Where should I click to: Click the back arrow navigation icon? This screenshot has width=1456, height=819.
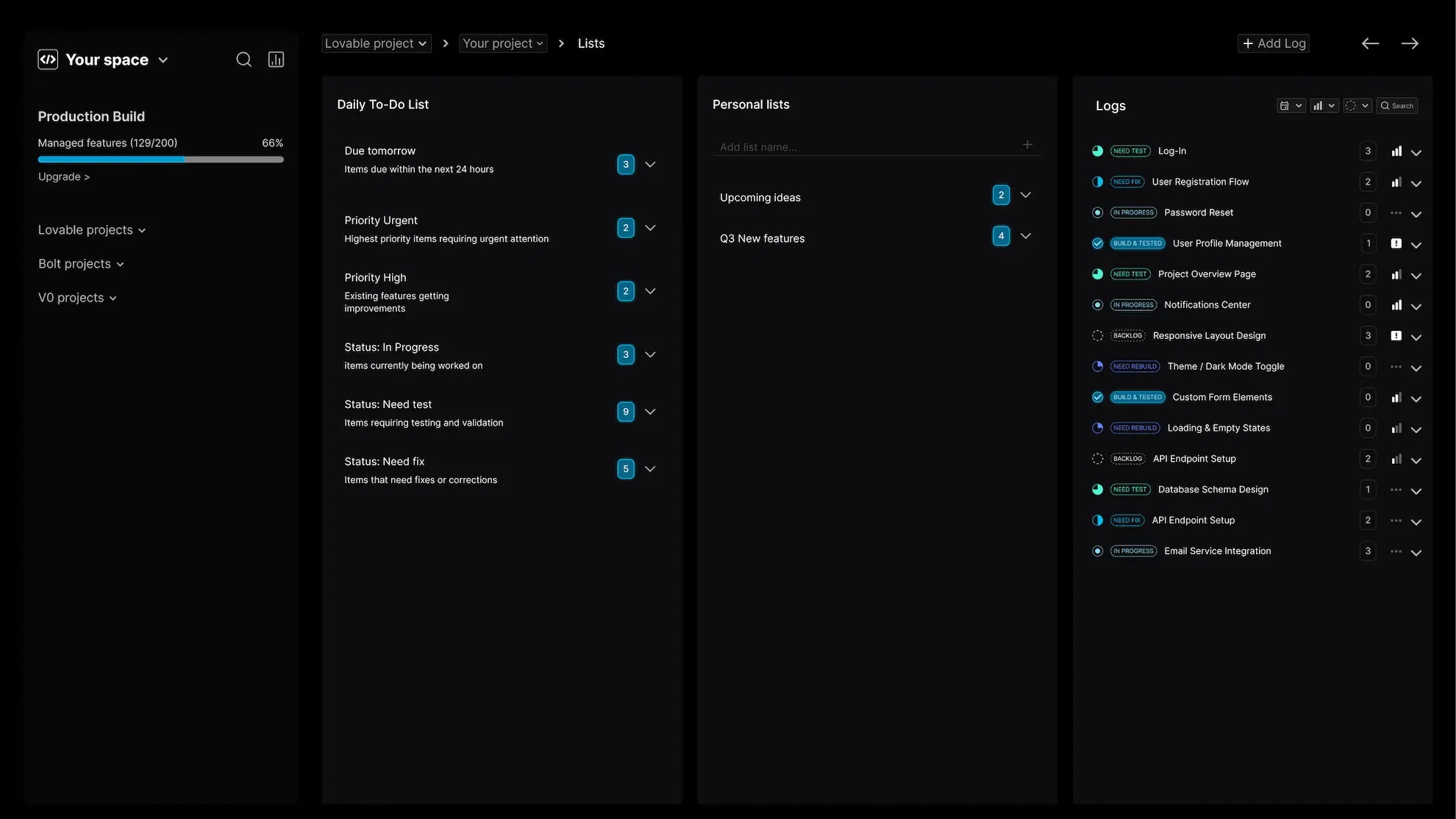click(1370, 43)
